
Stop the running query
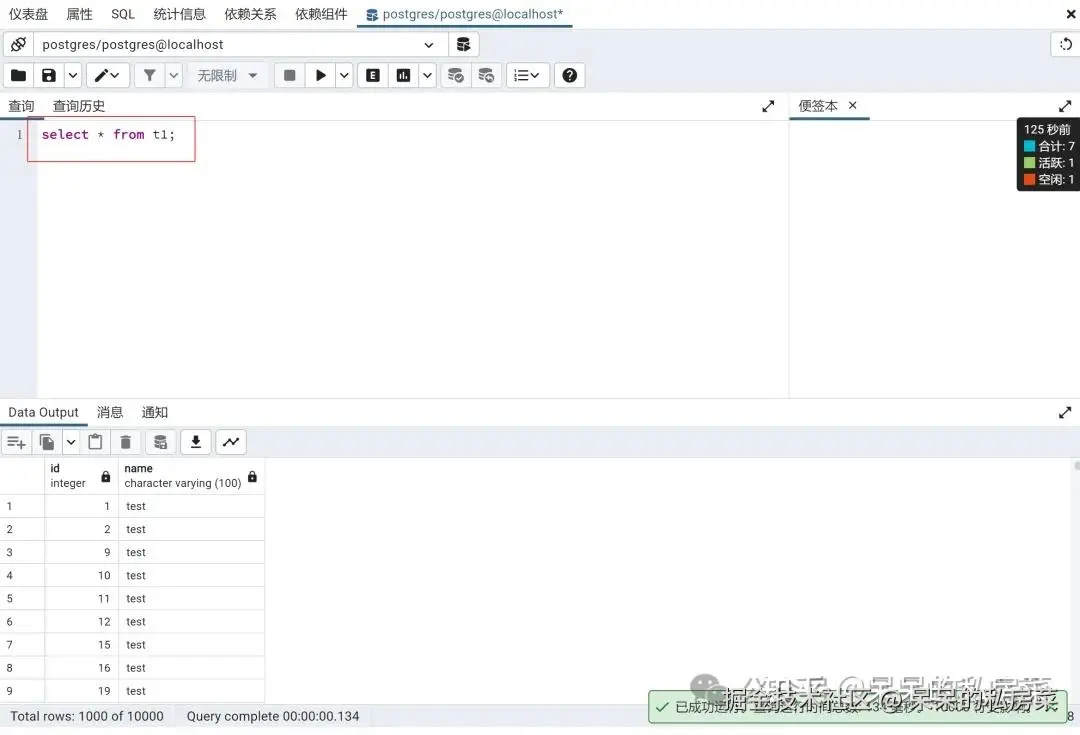289,76
